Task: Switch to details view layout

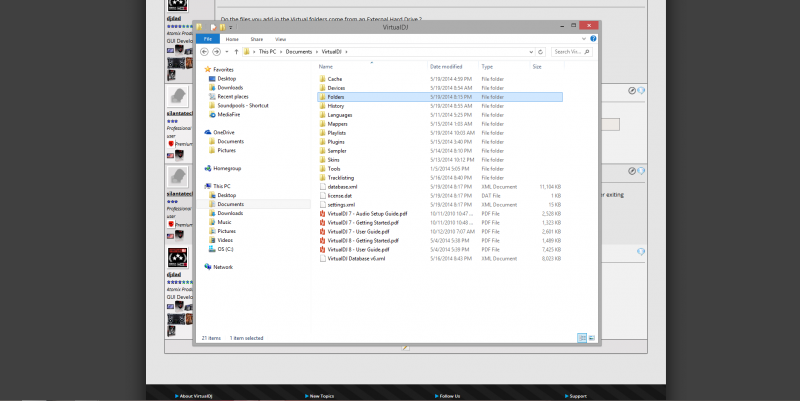Action: 582,338
